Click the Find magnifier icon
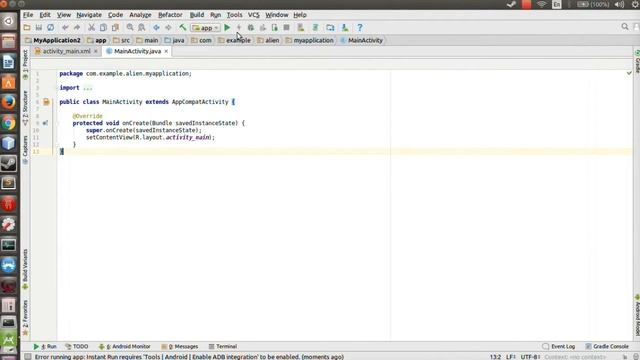The image size is (640, 360). click(130, 28)
